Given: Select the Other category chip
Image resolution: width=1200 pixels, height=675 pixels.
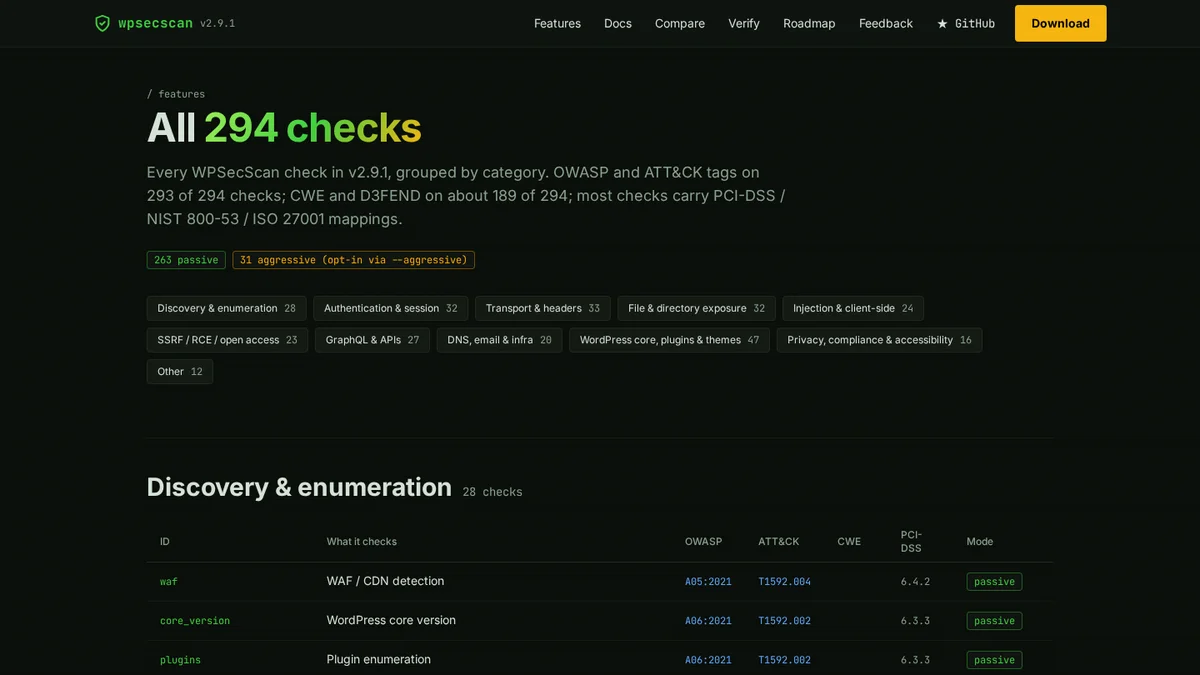Looking at the screenshot, I should [x=180, y=372].
